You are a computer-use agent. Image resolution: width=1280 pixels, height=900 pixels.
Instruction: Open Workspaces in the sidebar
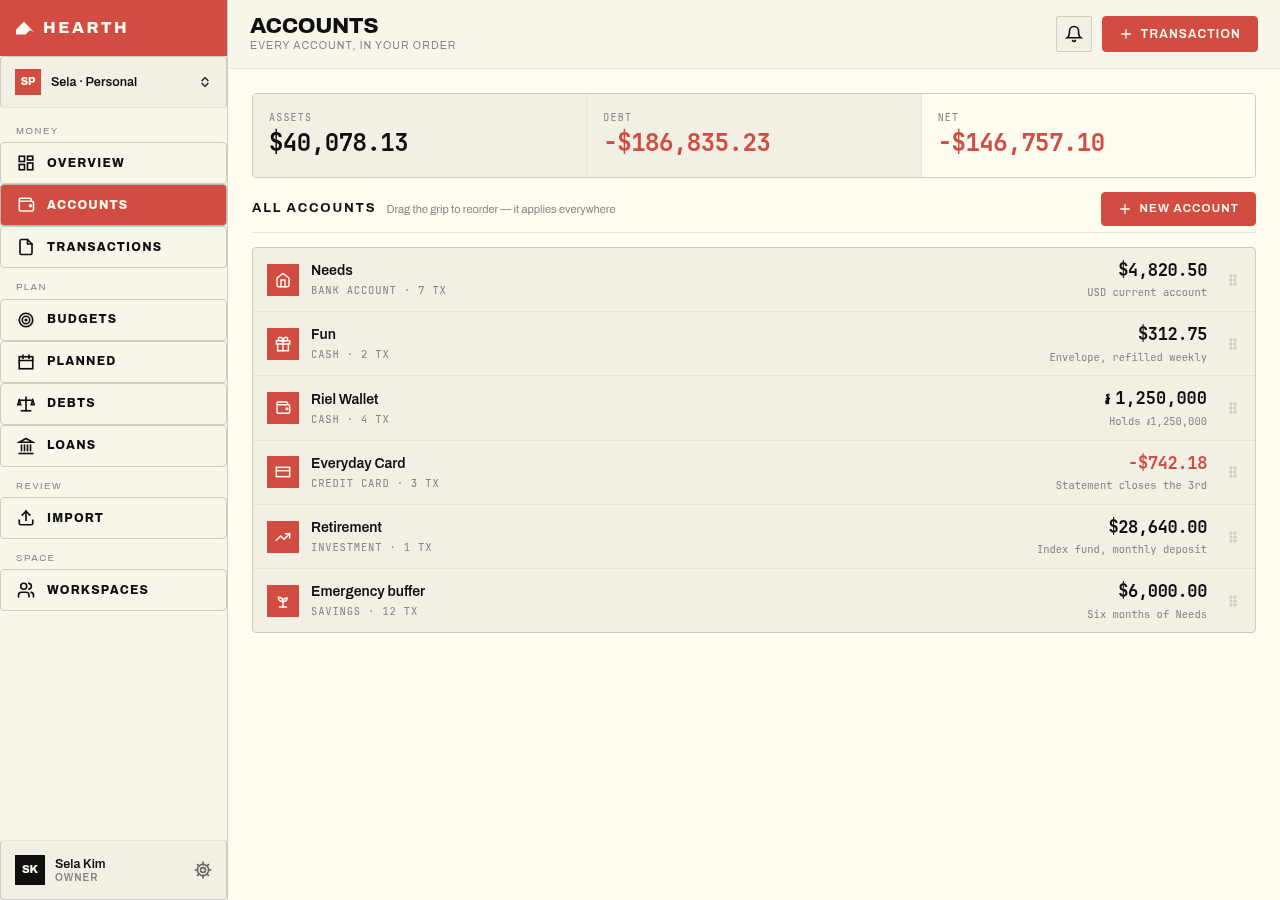click(x=113, y=590)
